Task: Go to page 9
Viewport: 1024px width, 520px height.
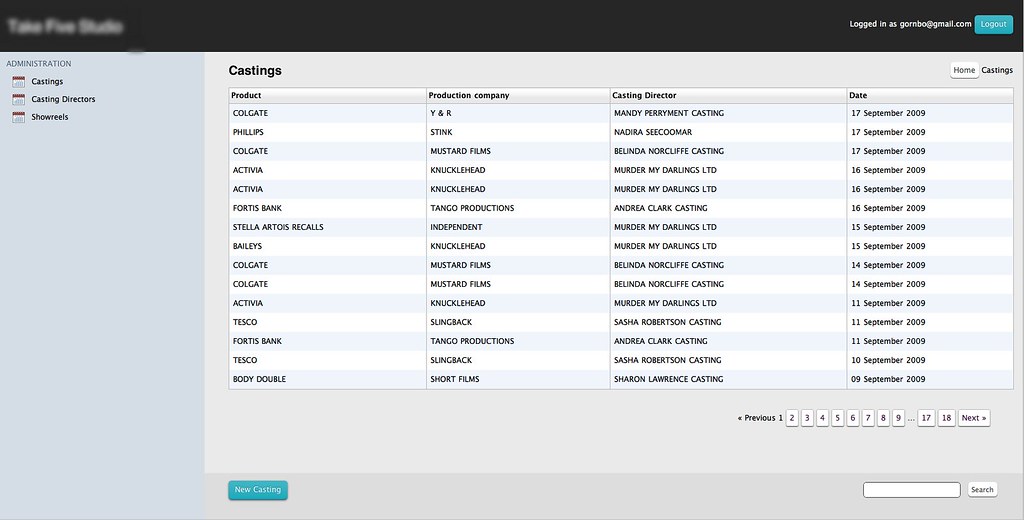Action: [899, 418]
